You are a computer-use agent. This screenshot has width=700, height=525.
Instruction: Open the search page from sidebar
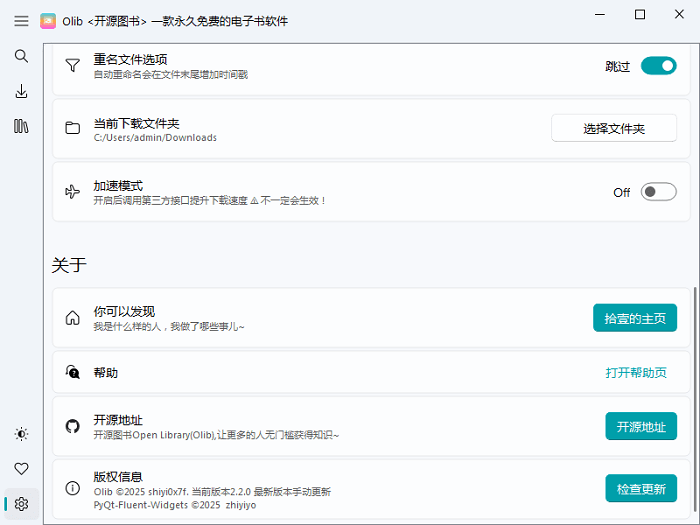click(21, 56)
